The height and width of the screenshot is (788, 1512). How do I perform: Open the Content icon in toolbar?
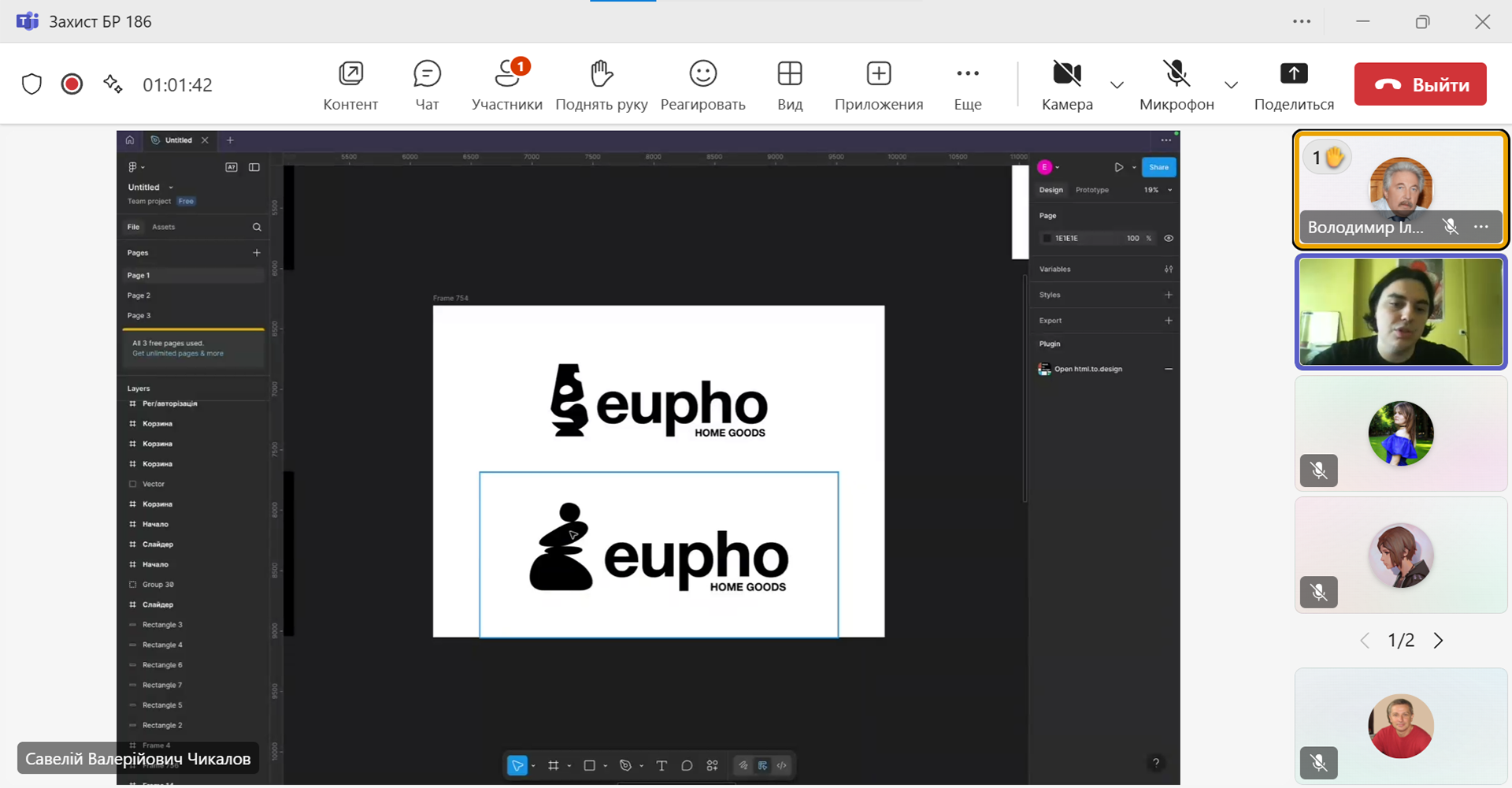pyautogui.click(x=350, y=75)
